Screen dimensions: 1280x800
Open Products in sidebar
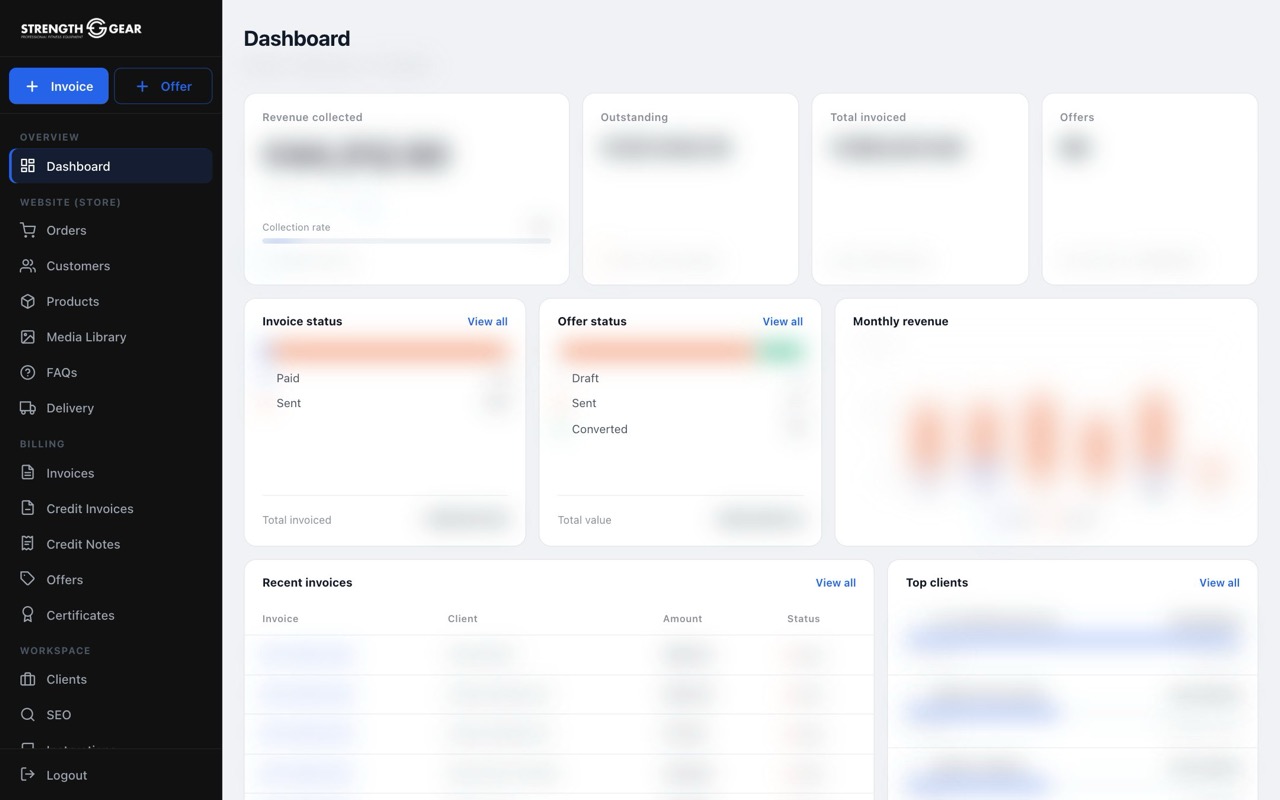(111, 301)
